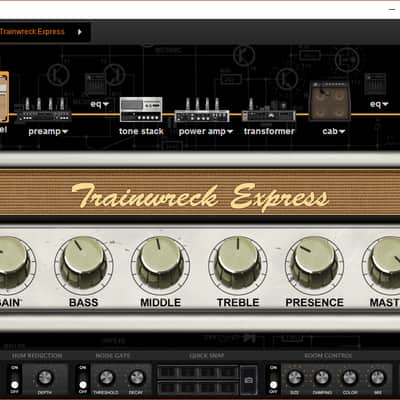
Task: Select the EQ module icon between preamp and tone stack
Action: click(x=96, y=83)
